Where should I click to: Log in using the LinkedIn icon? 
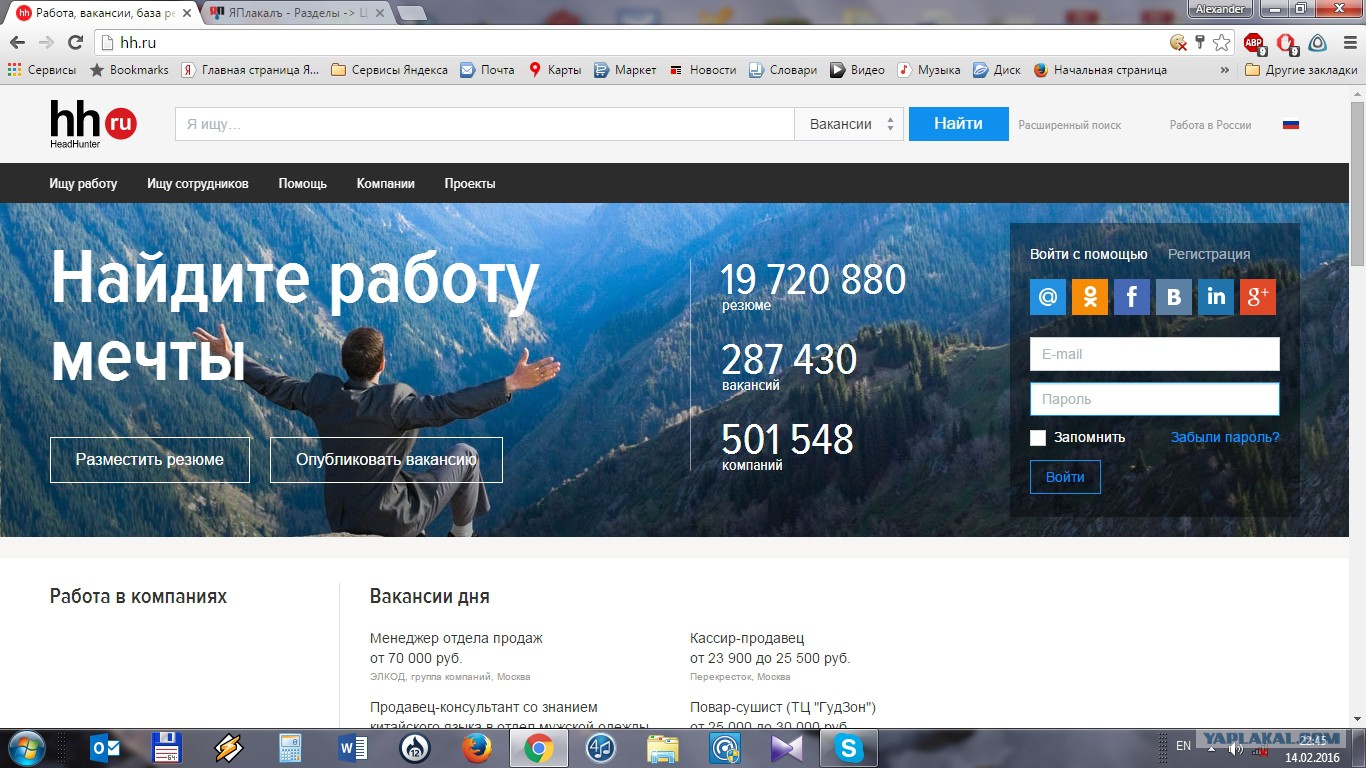pos(1216,297)
